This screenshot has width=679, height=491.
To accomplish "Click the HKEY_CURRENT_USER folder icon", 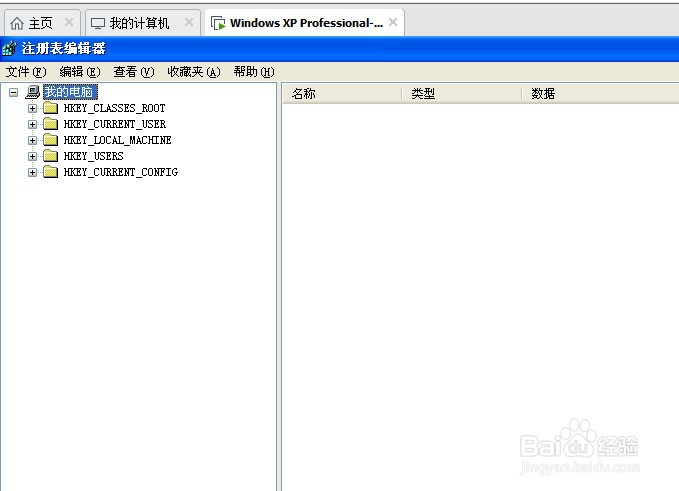I will click(51, 124).
